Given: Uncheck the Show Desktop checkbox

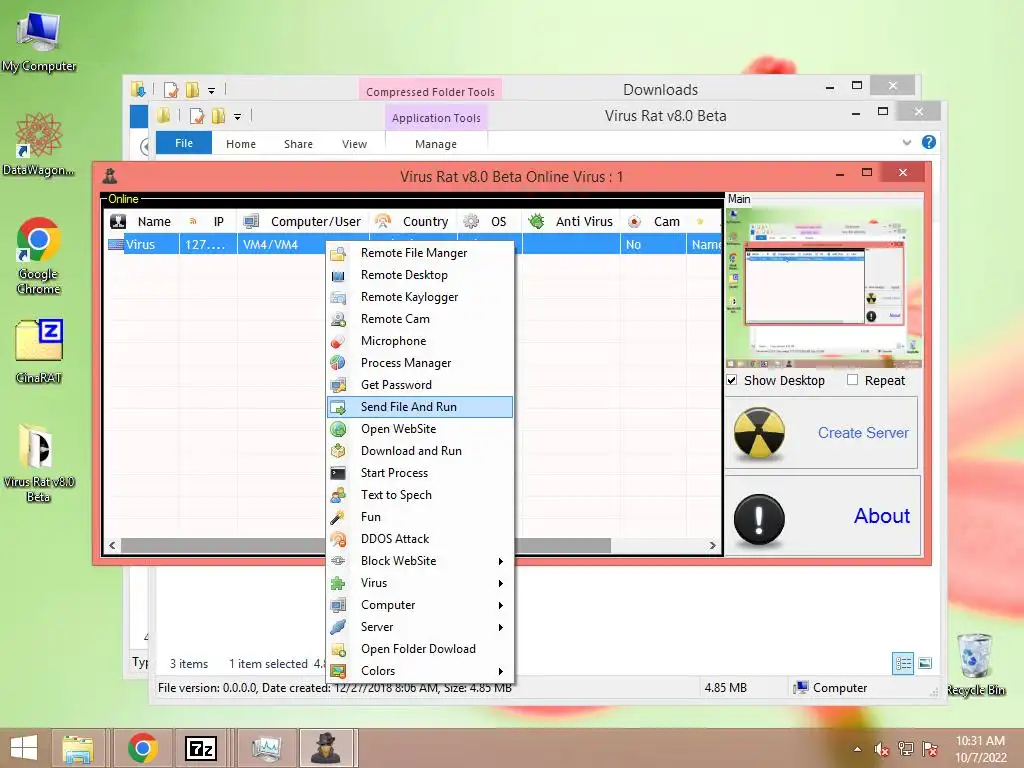Looking at the screenshot, I should tap(732, 380).
